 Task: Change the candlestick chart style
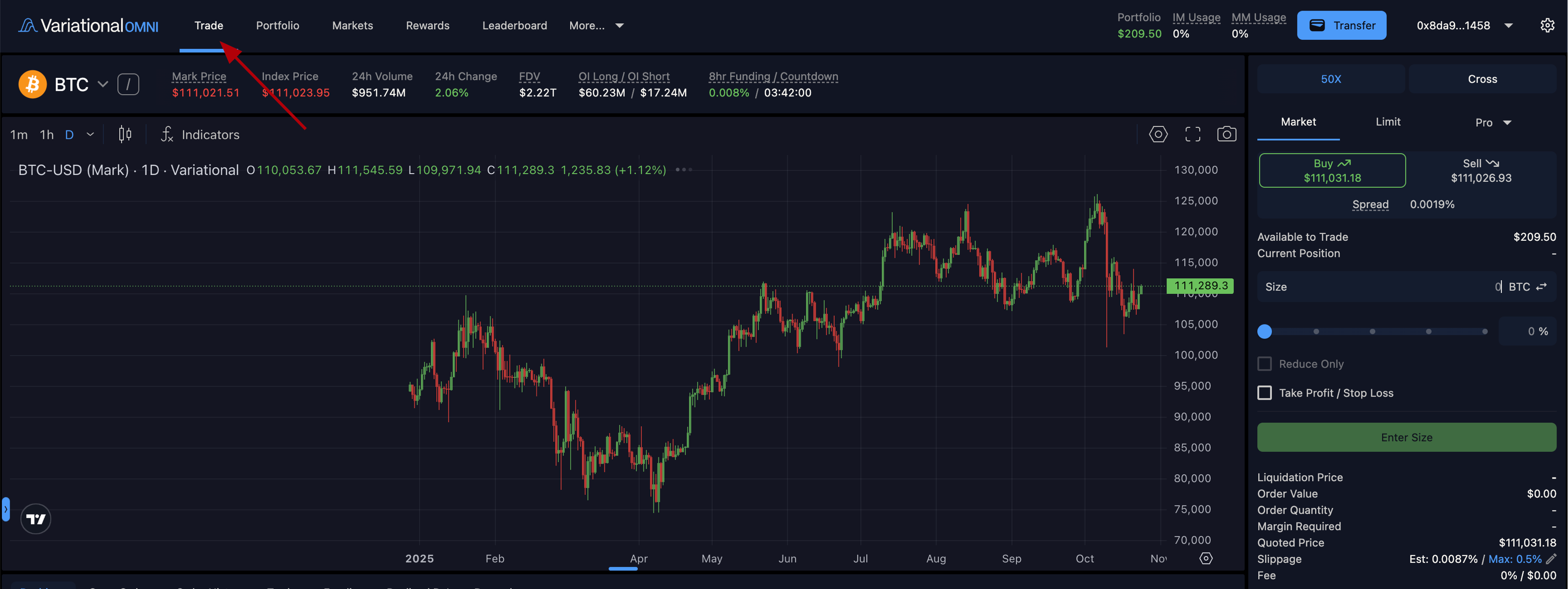[124, 134]
